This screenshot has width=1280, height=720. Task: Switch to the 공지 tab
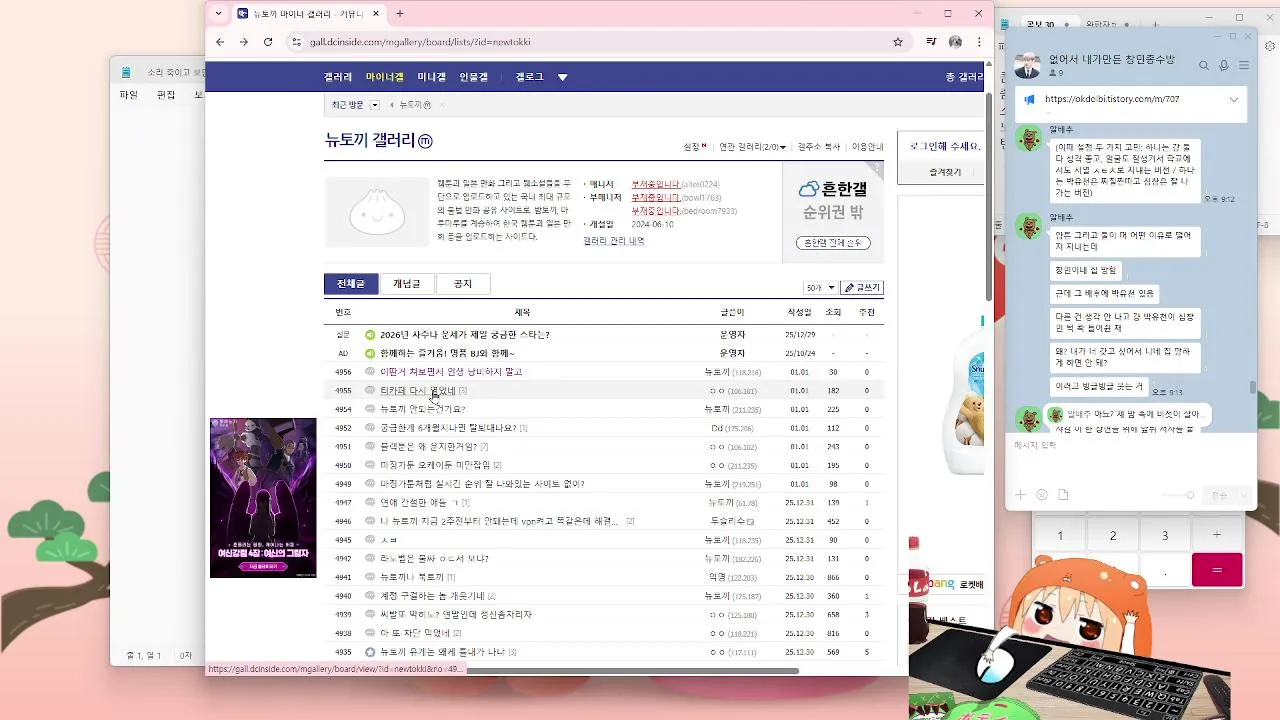(463, 284)
